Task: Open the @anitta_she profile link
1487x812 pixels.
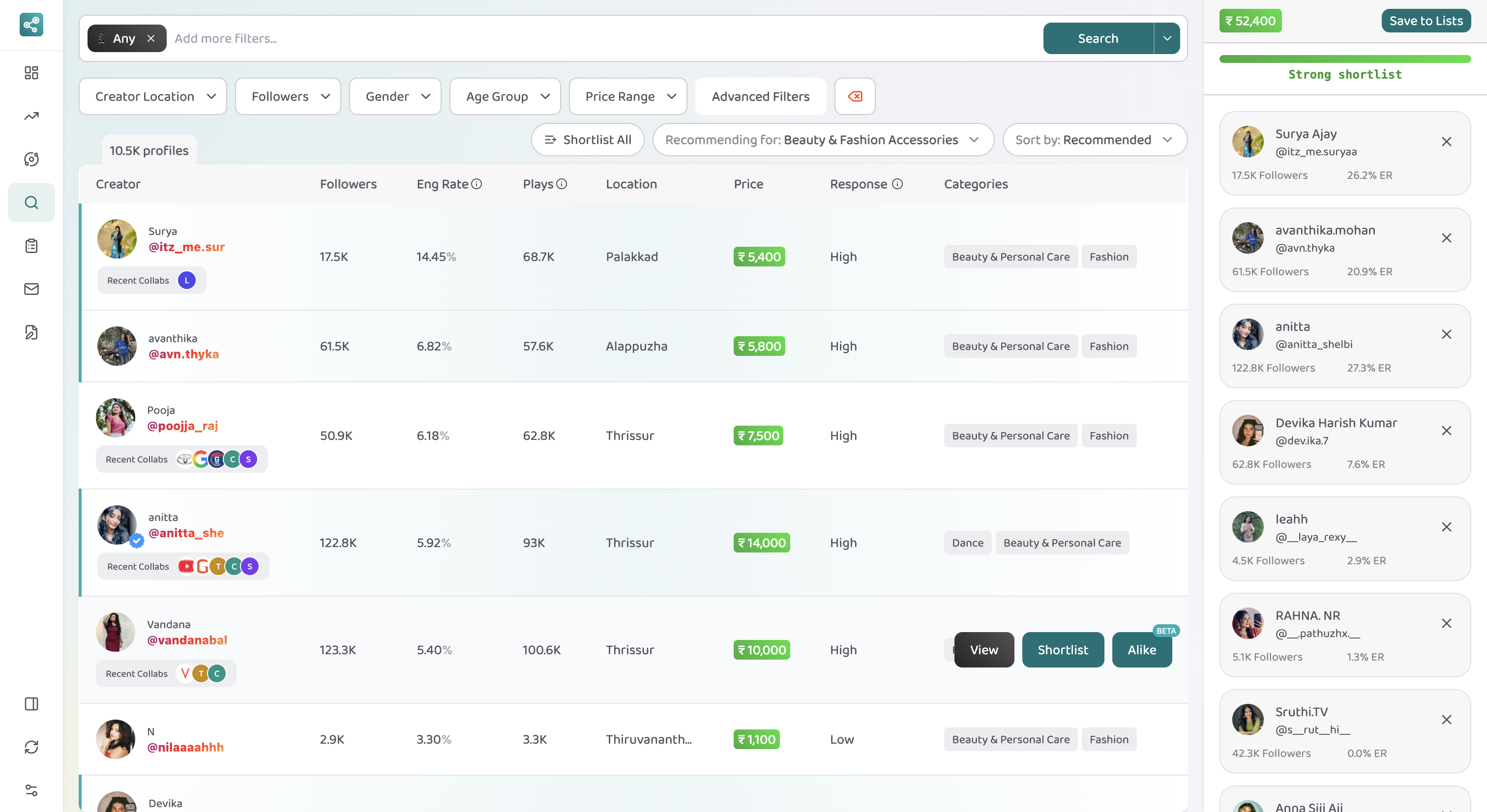Action: (186, 533)
